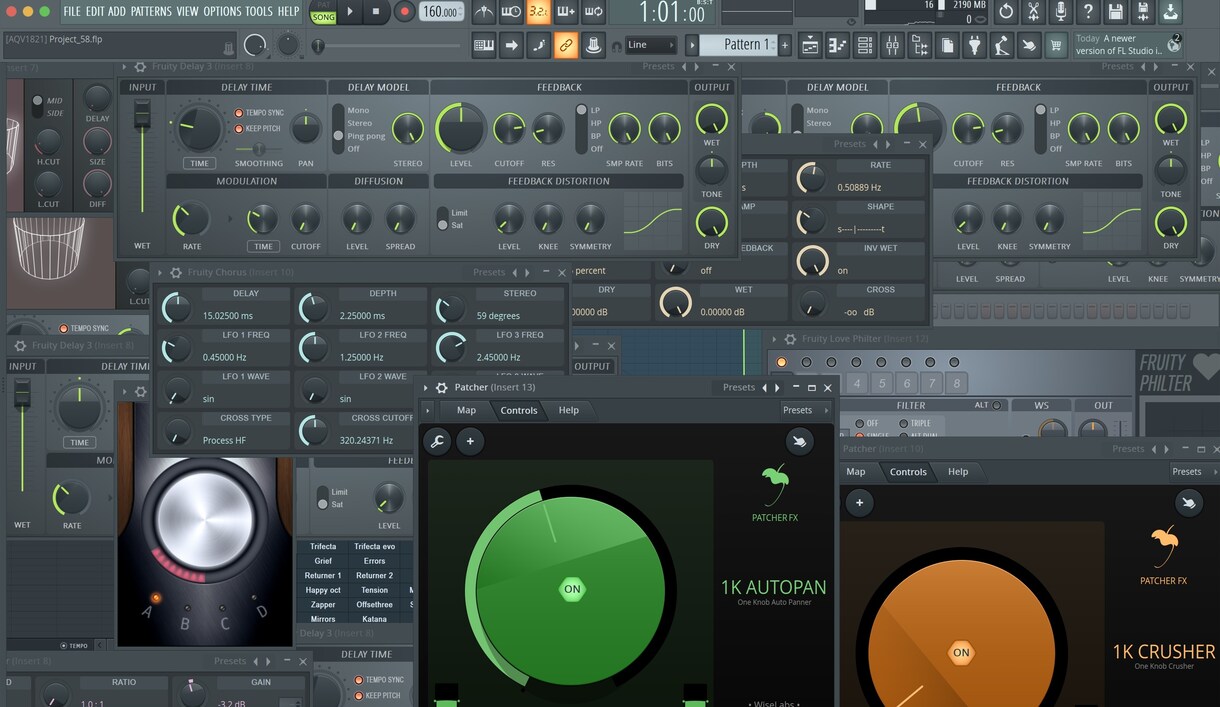Screen dimensions: 1220x707
Task: Open the Pattern 1 selector
Action: [737, 45]
